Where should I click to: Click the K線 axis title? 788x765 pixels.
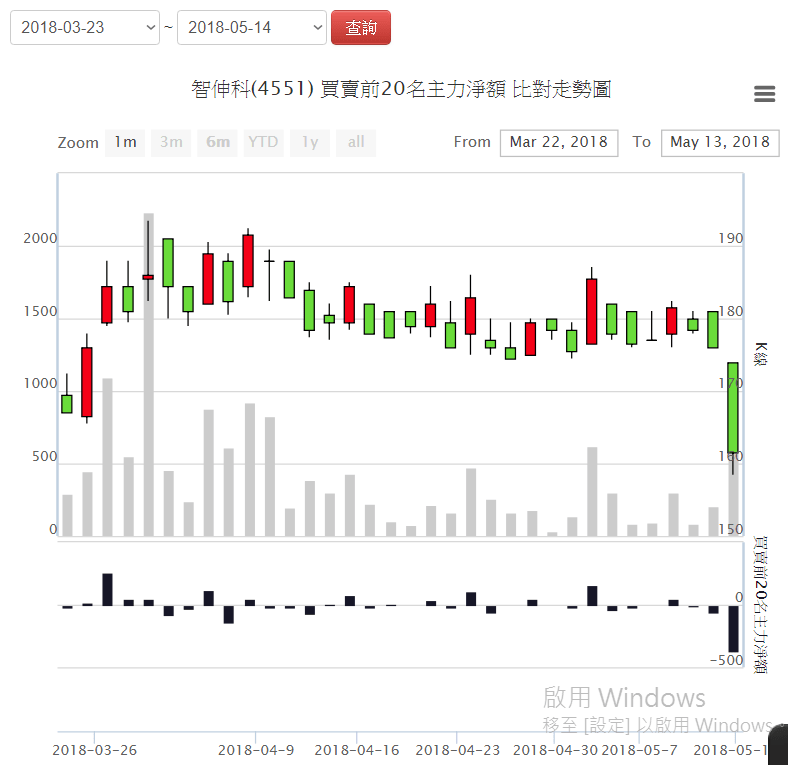[x=761, y=355]
